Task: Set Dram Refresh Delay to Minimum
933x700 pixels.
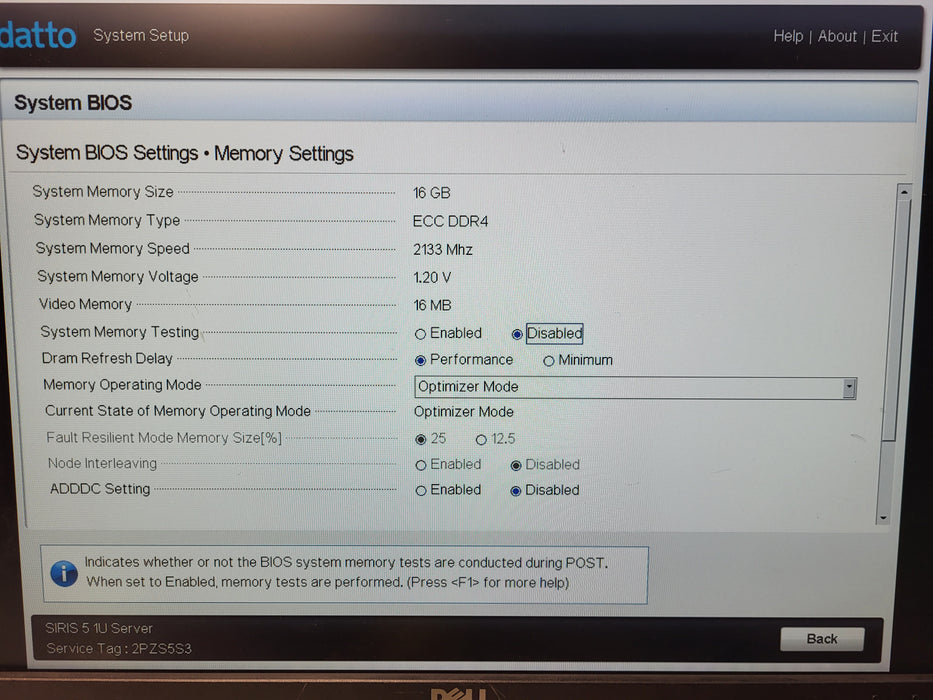Action: 549,361
